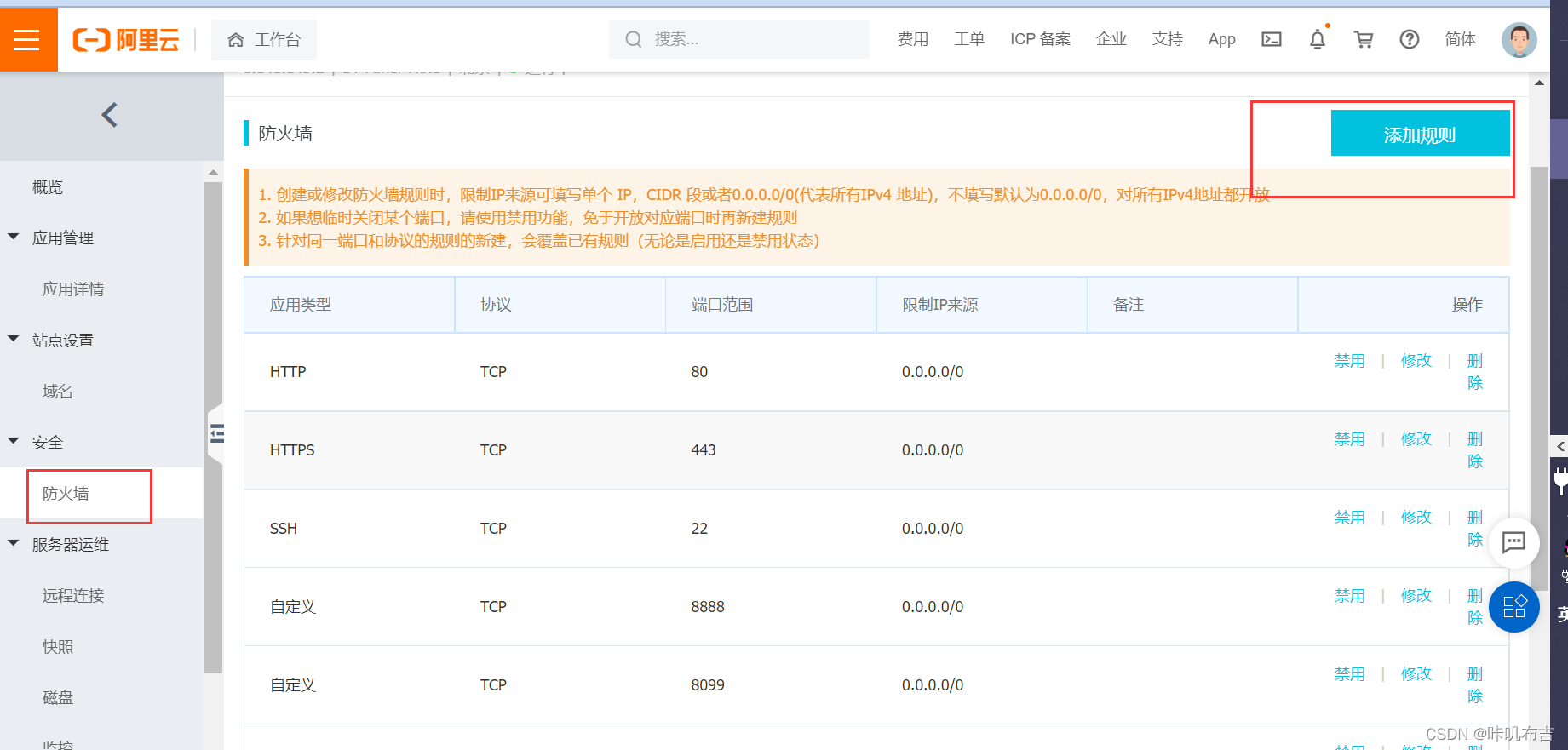Open the user avatar menu
The height and width of the screenshot is (750, 1568).
pyautogui.click(x=1519, y=40)
